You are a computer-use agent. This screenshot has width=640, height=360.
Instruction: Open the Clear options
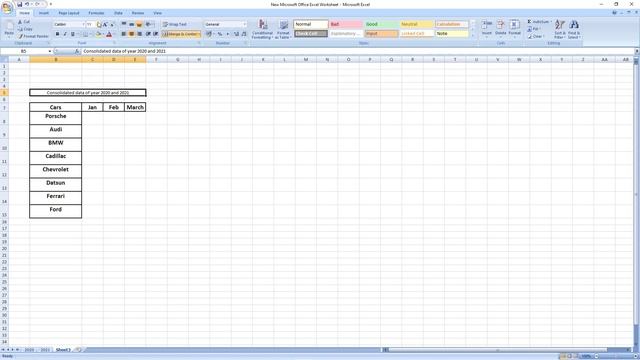coord(535,36)
